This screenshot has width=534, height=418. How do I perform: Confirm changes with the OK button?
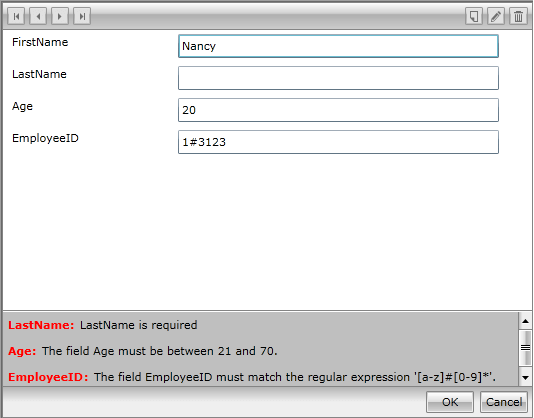coord(450,402)
